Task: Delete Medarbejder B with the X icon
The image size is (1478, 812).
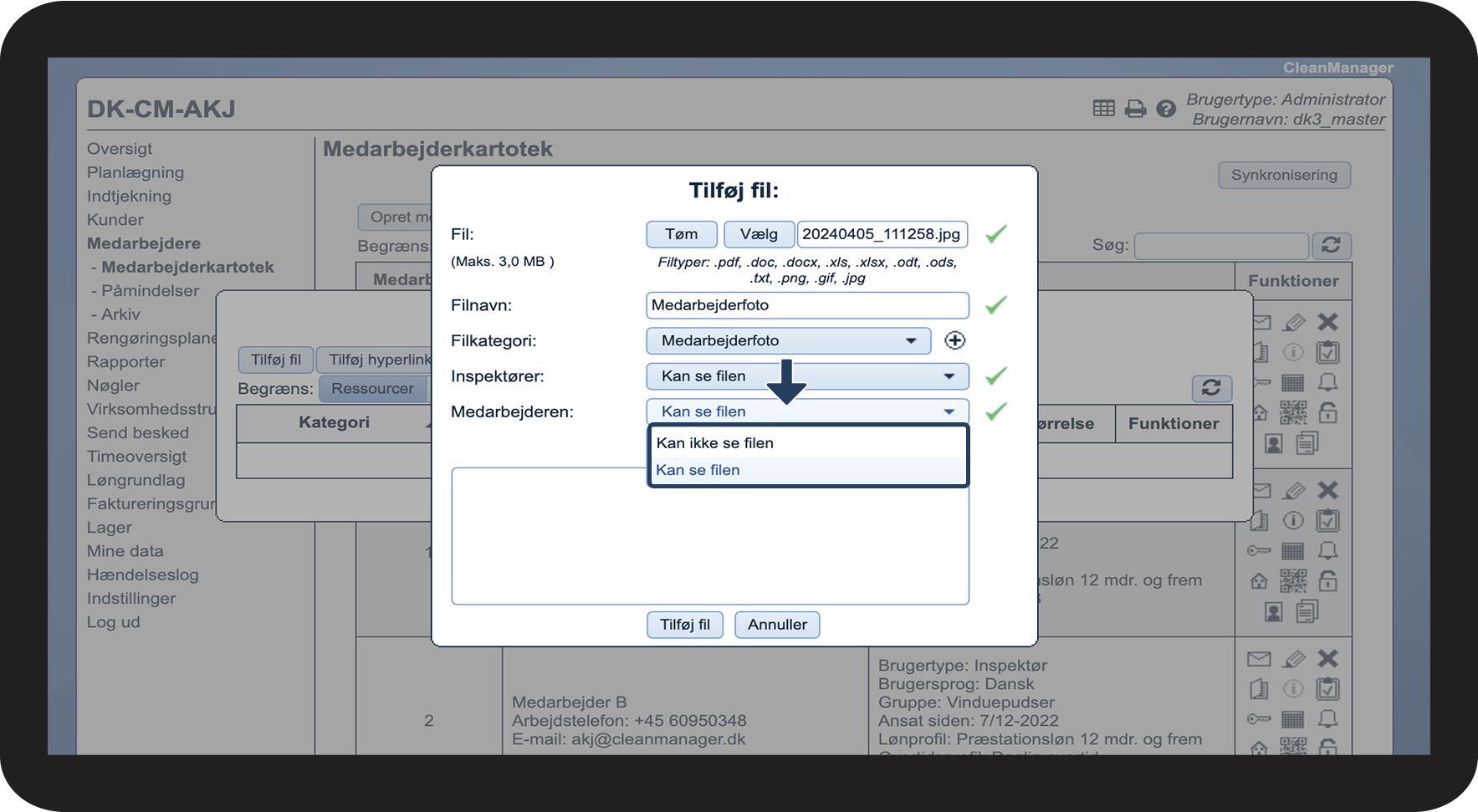Action: point(1327,659)
